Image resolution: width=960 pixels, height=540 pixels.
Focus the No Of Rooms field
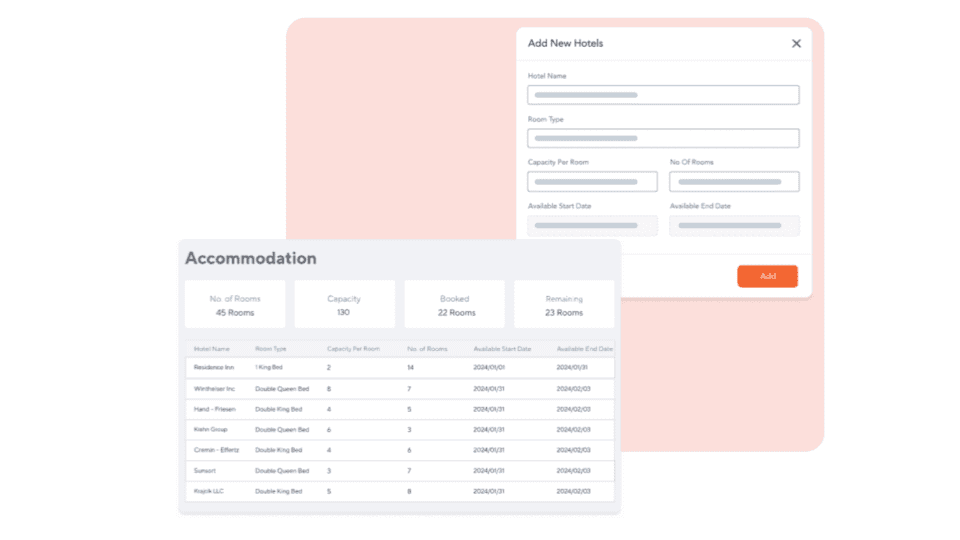tap(734, 182)
